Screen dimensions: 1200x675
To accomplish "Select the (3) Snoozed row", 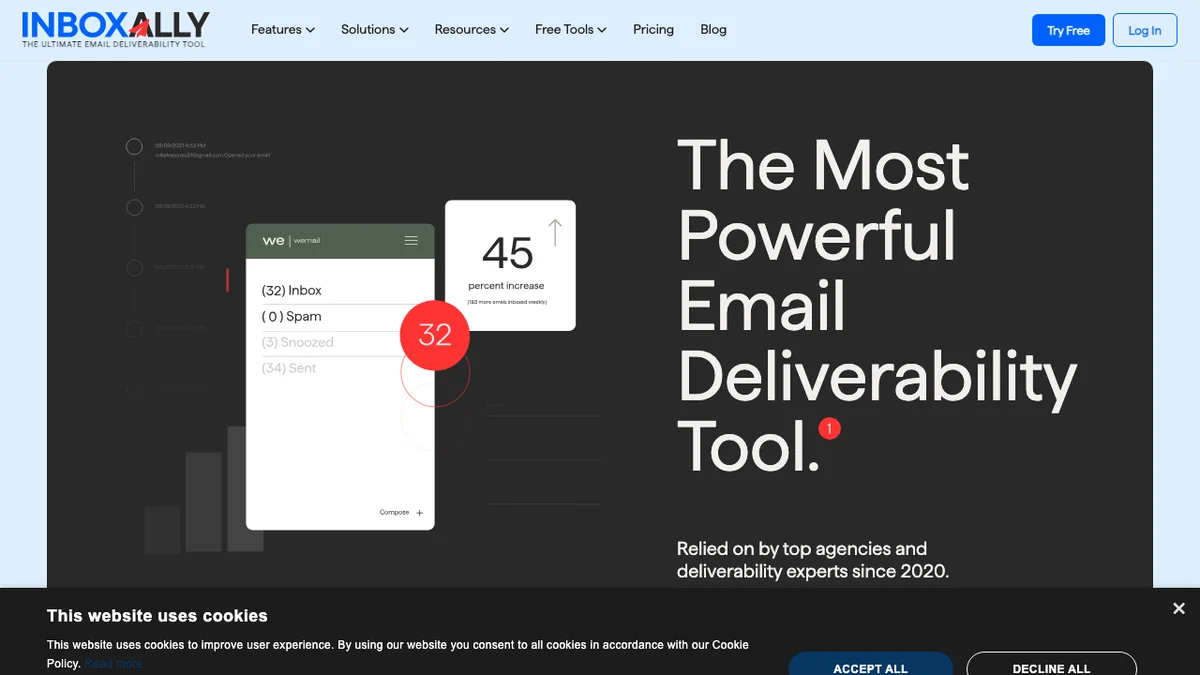I will click(x=330, y=343).
